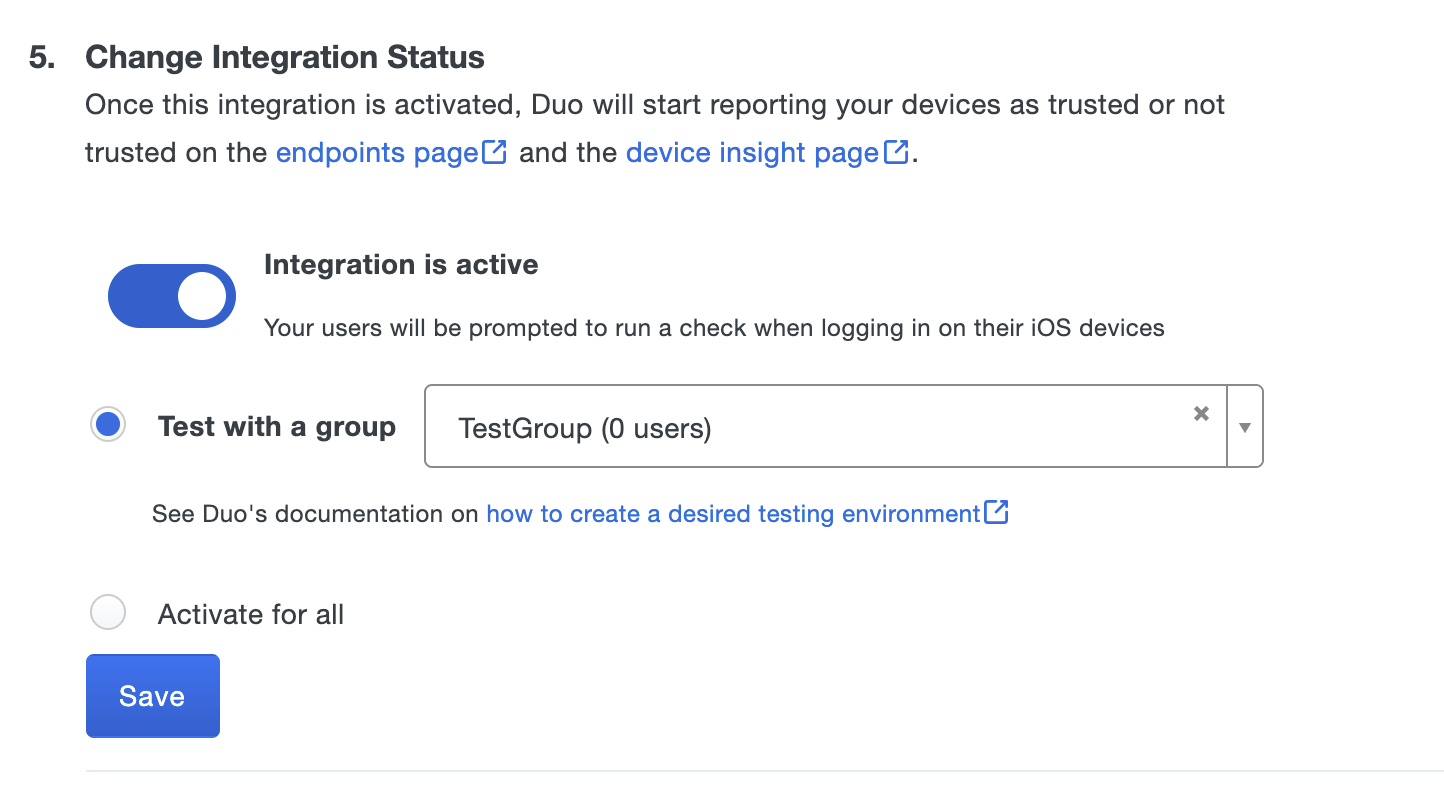This screenshot has height=792, width=1444.
Task: Click the external-link icon after "endpoints page"
Action: pyautogui.click(x=495, y=153)
